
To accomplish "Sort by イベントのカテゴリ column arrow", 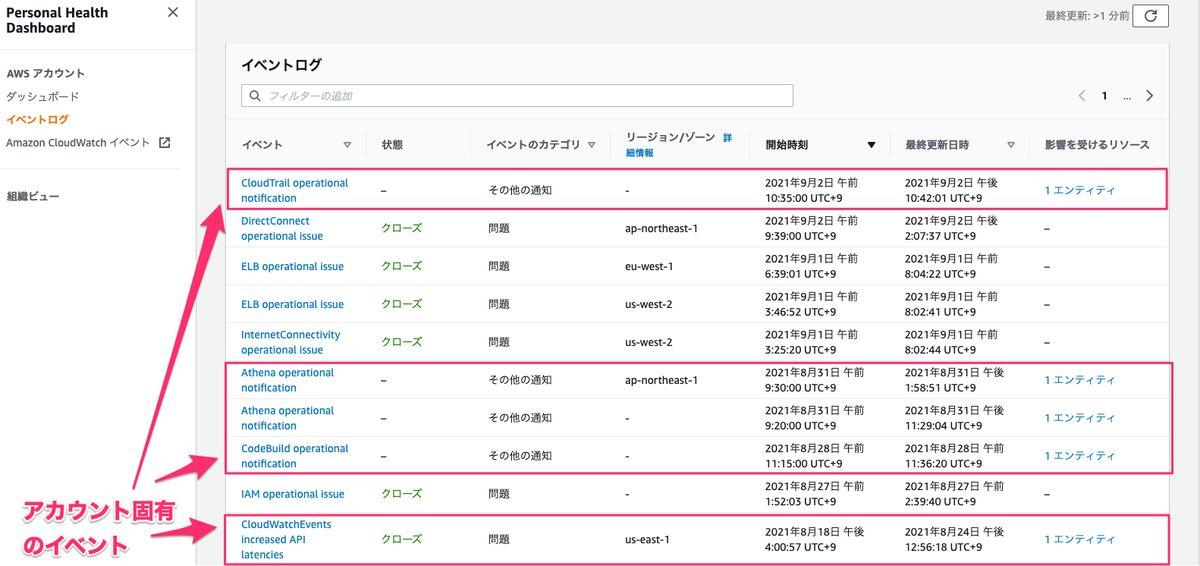I will [x=592, y=145].
